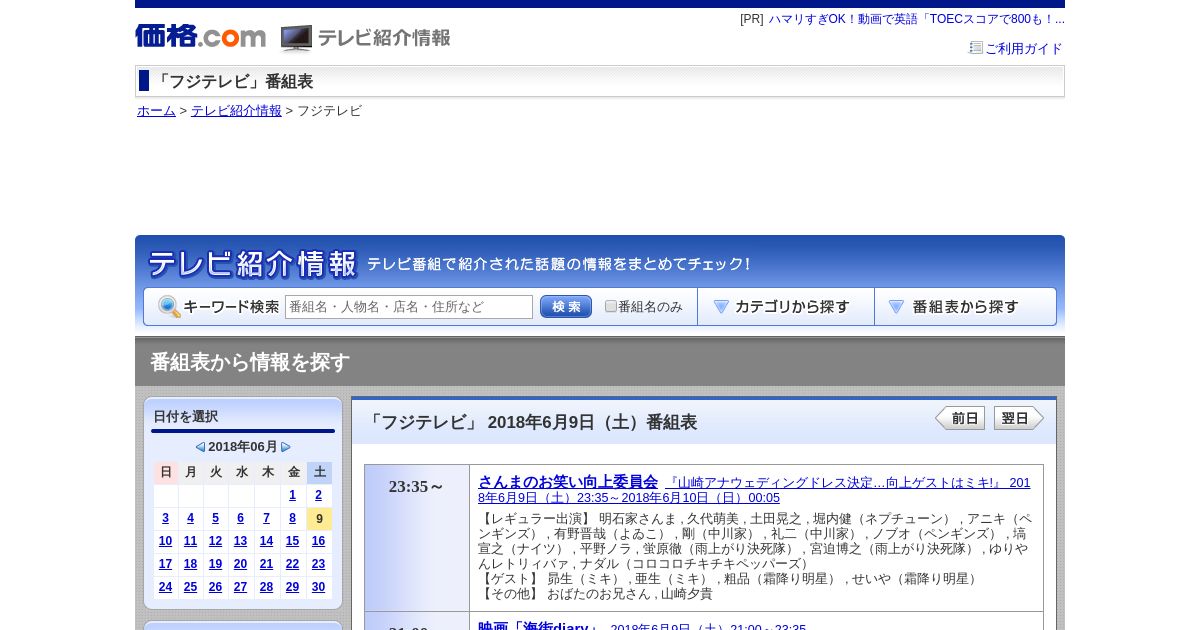The image size is (1200, 630).
Task: Open the PR ad link about TOEIC英語
Action: pyautogui.click(x=916, y=19)
